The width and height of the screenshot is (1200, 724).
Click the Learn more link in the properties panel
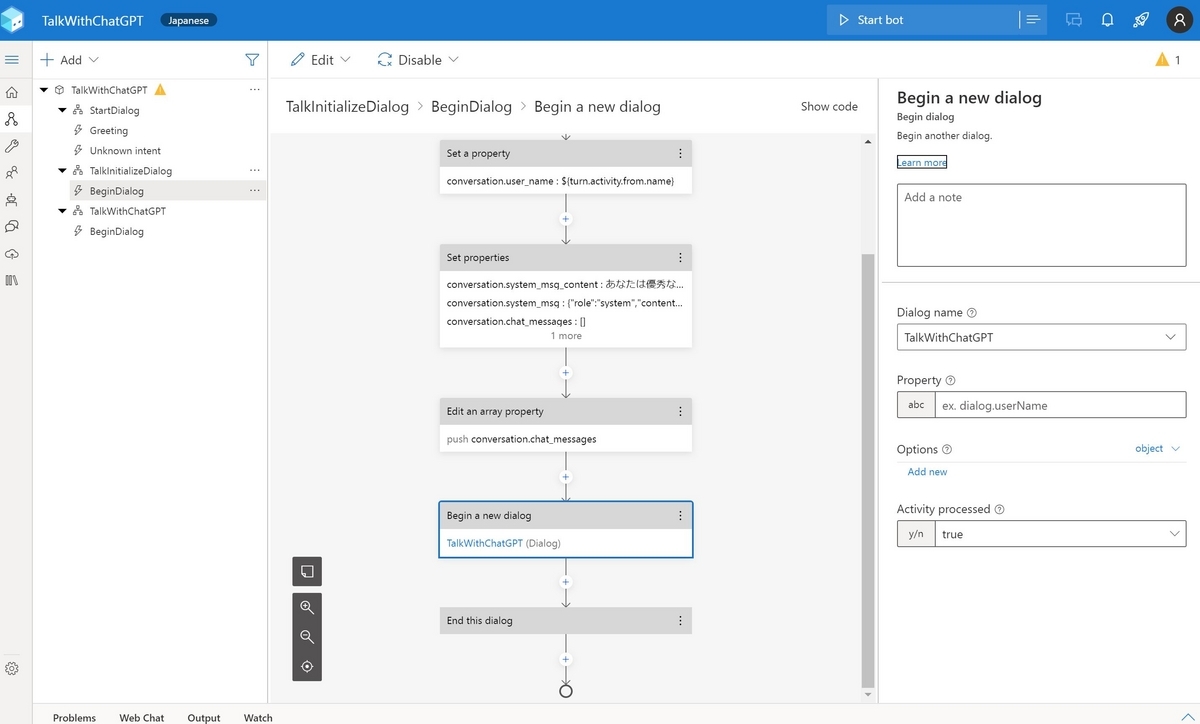click(921, 161)
